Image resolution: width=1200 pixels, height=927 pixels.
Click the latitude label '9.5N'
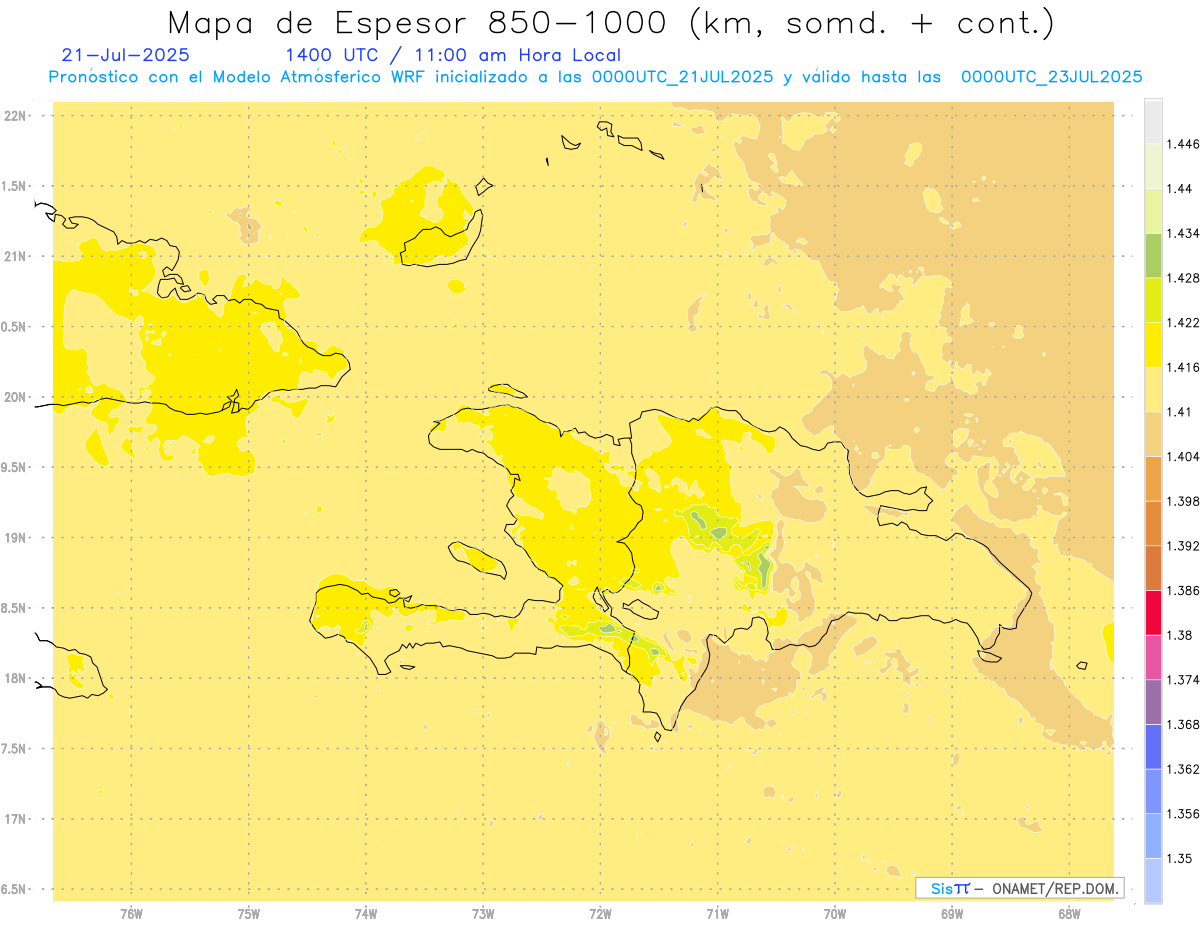click(15, 467)
